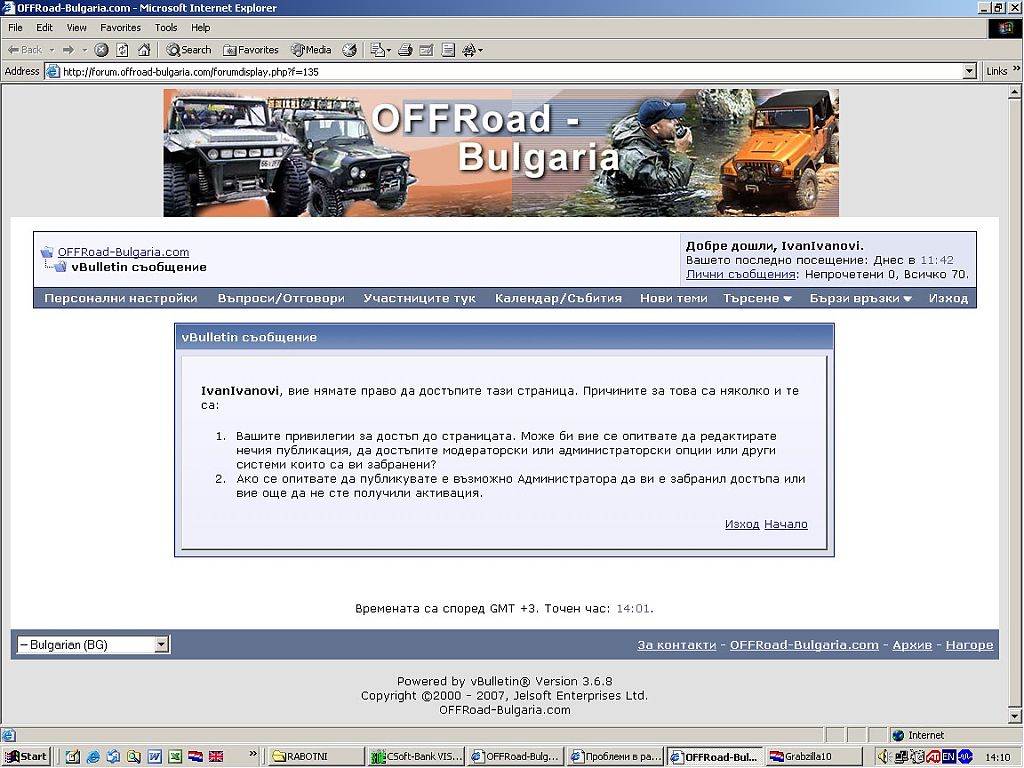The height and width of the screenshot is (768, 1024).
Task: Expand quick launch overflow chevron
Action: (253, 754)
